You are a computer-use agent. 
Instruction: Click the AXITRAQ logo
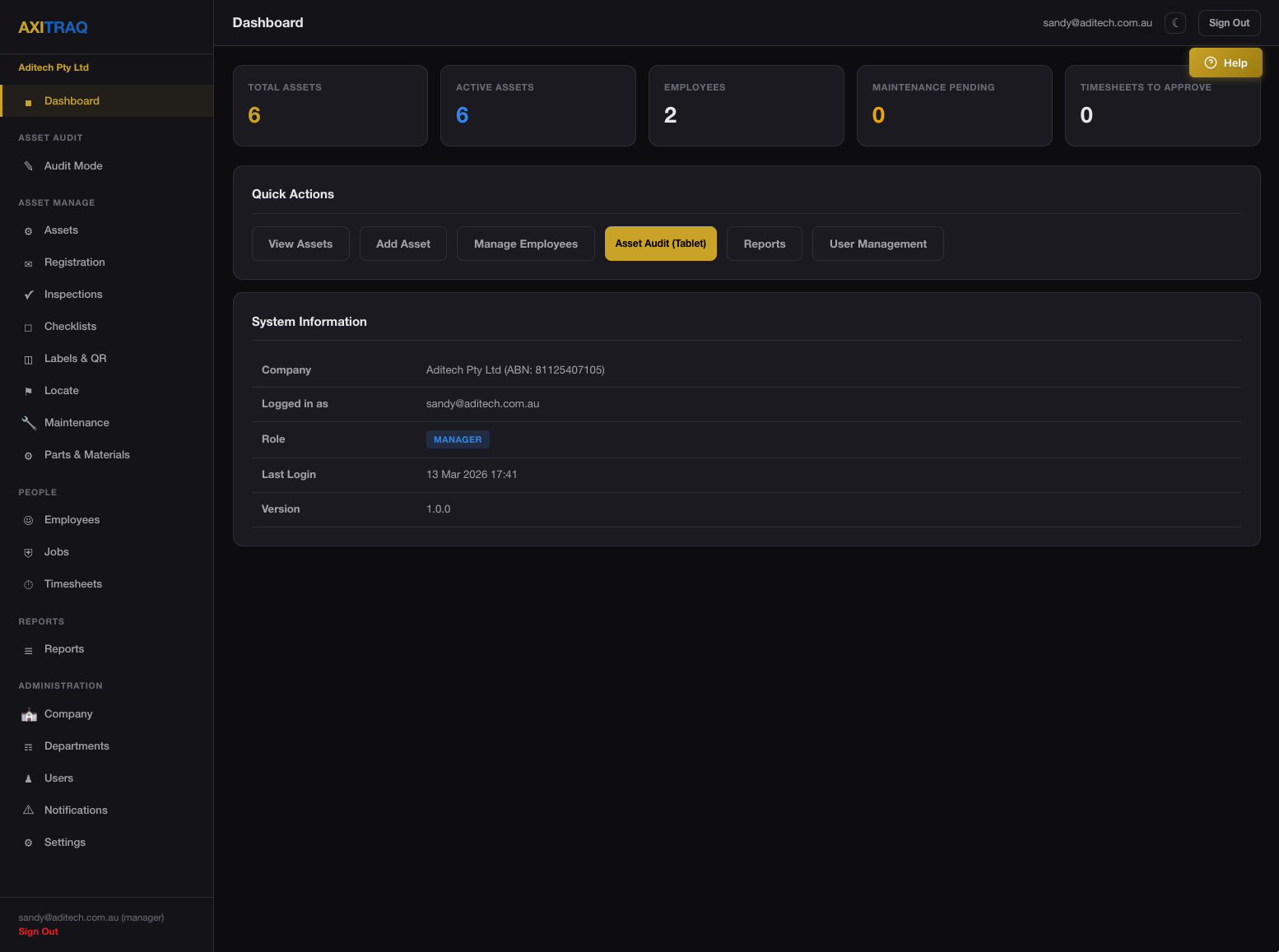click(53, 27)
